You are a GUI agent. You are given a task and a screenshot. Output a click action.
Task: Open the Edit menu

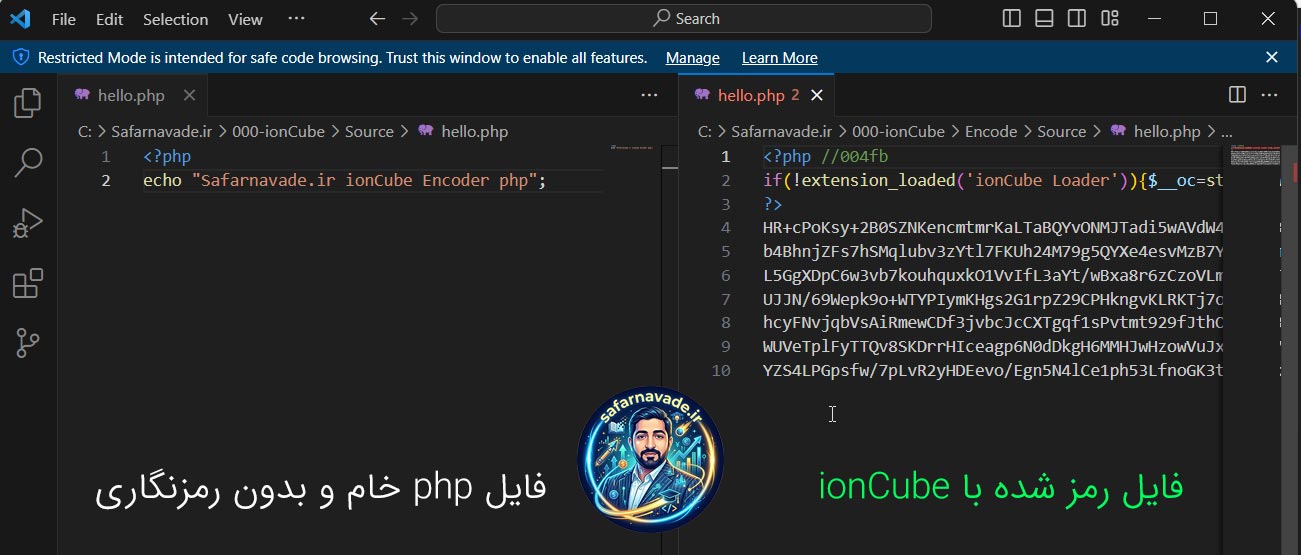pos(109,19)
